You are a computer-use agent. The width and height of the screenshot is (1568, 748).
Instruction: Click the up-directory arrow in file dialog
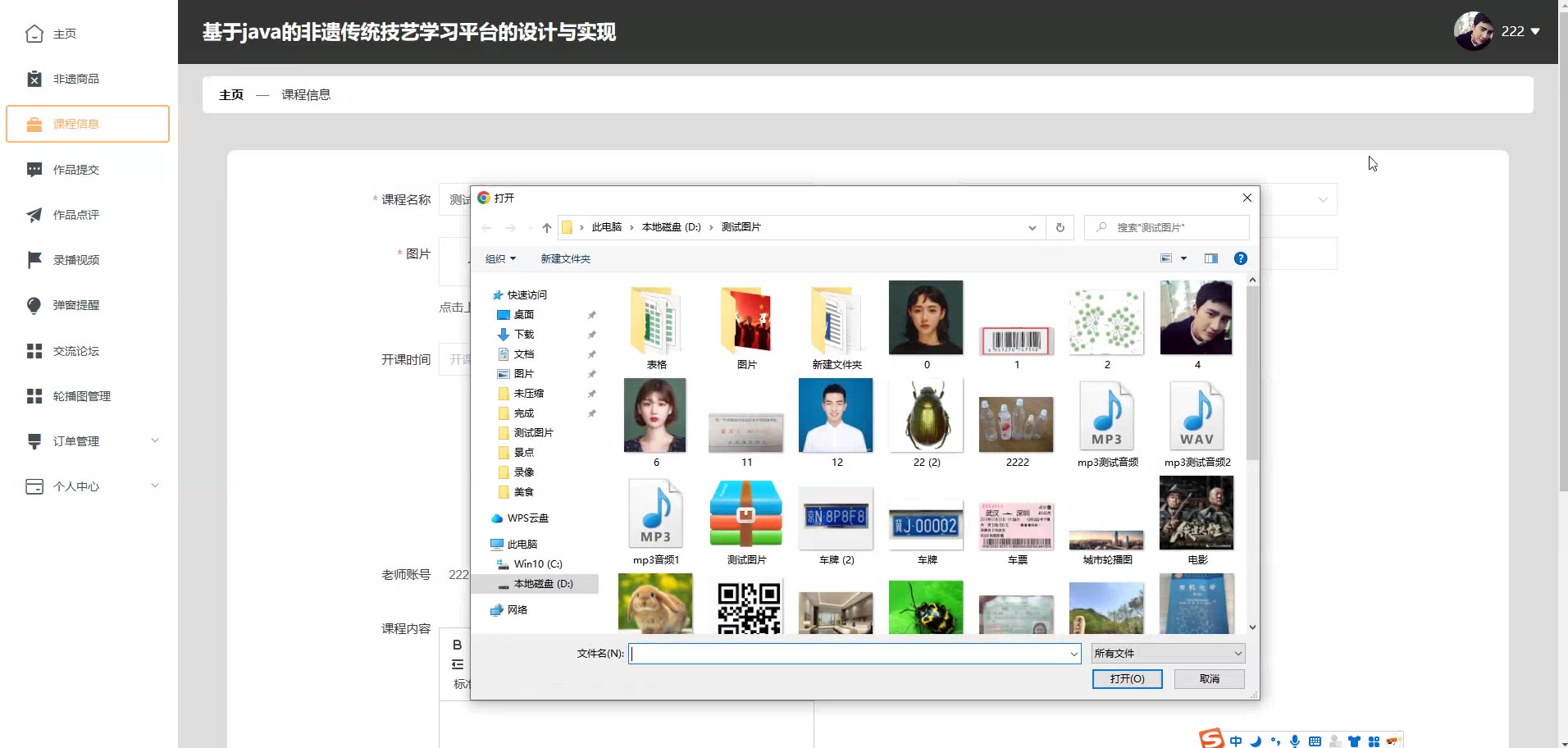546,228
